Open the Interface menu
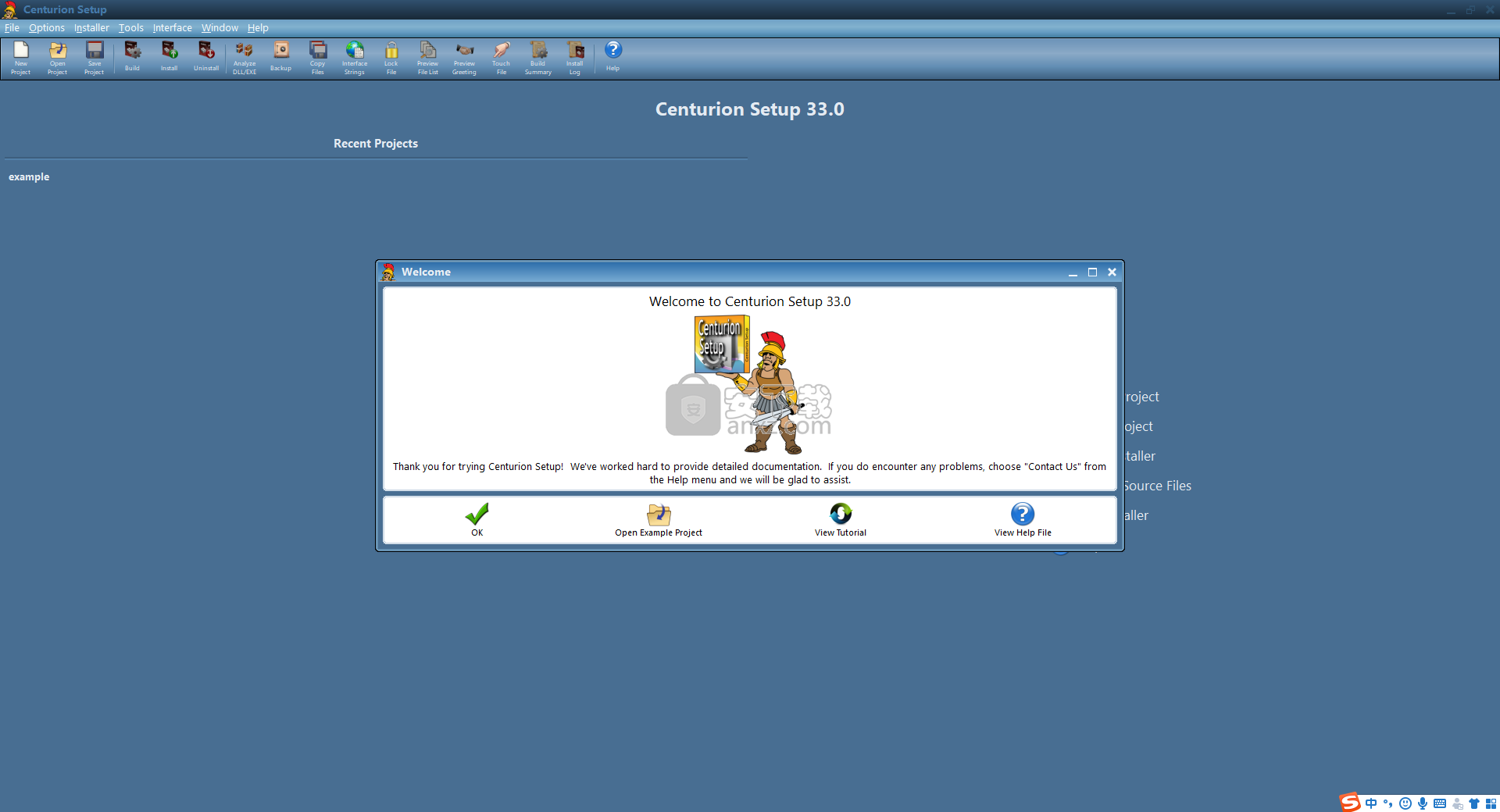Viewport: 1500px width, 812px height. coord(173,27)
